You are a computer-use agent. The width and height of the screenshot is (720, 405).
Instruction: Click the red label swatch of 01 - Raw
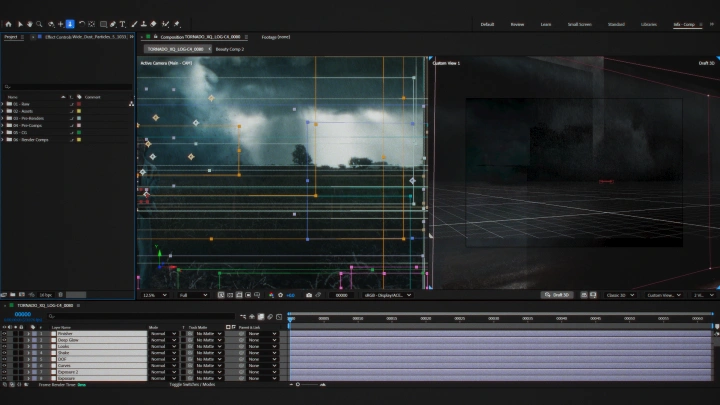(79, 104)
